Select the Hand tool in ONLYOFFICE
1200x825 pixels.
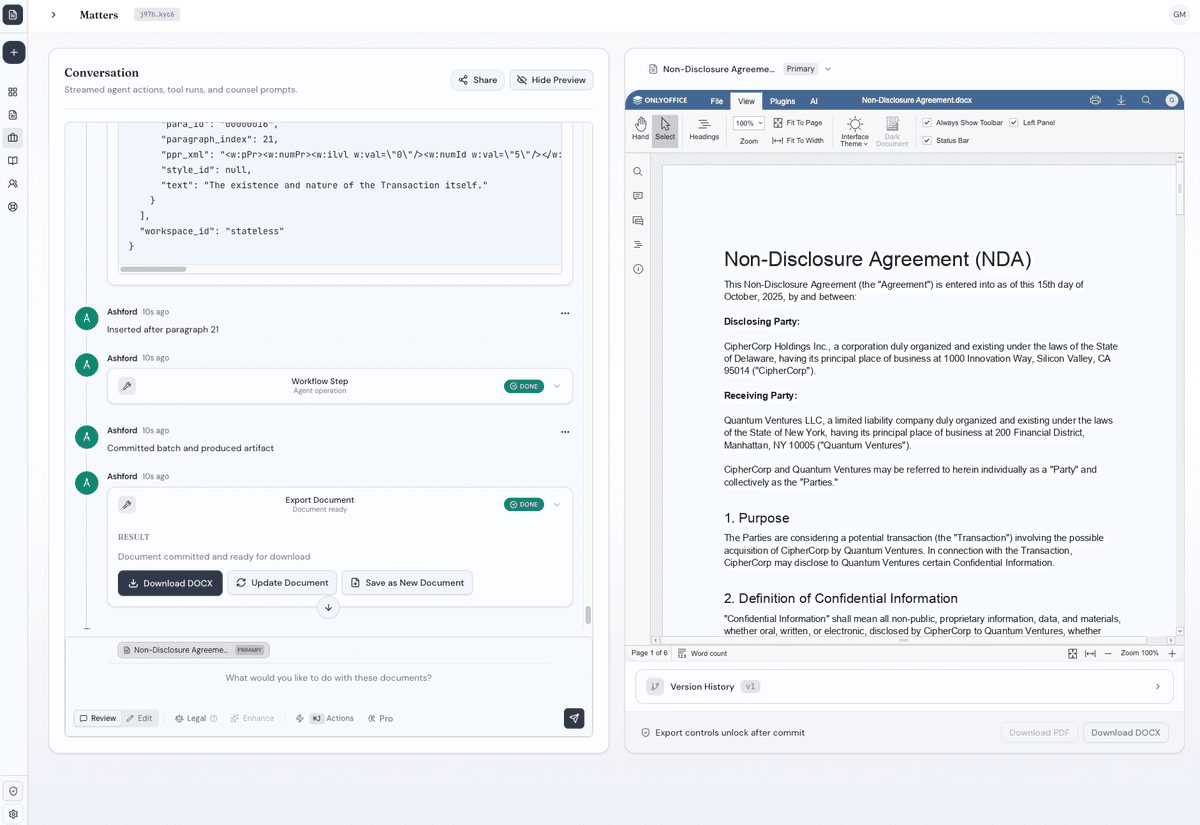[640, 127]
